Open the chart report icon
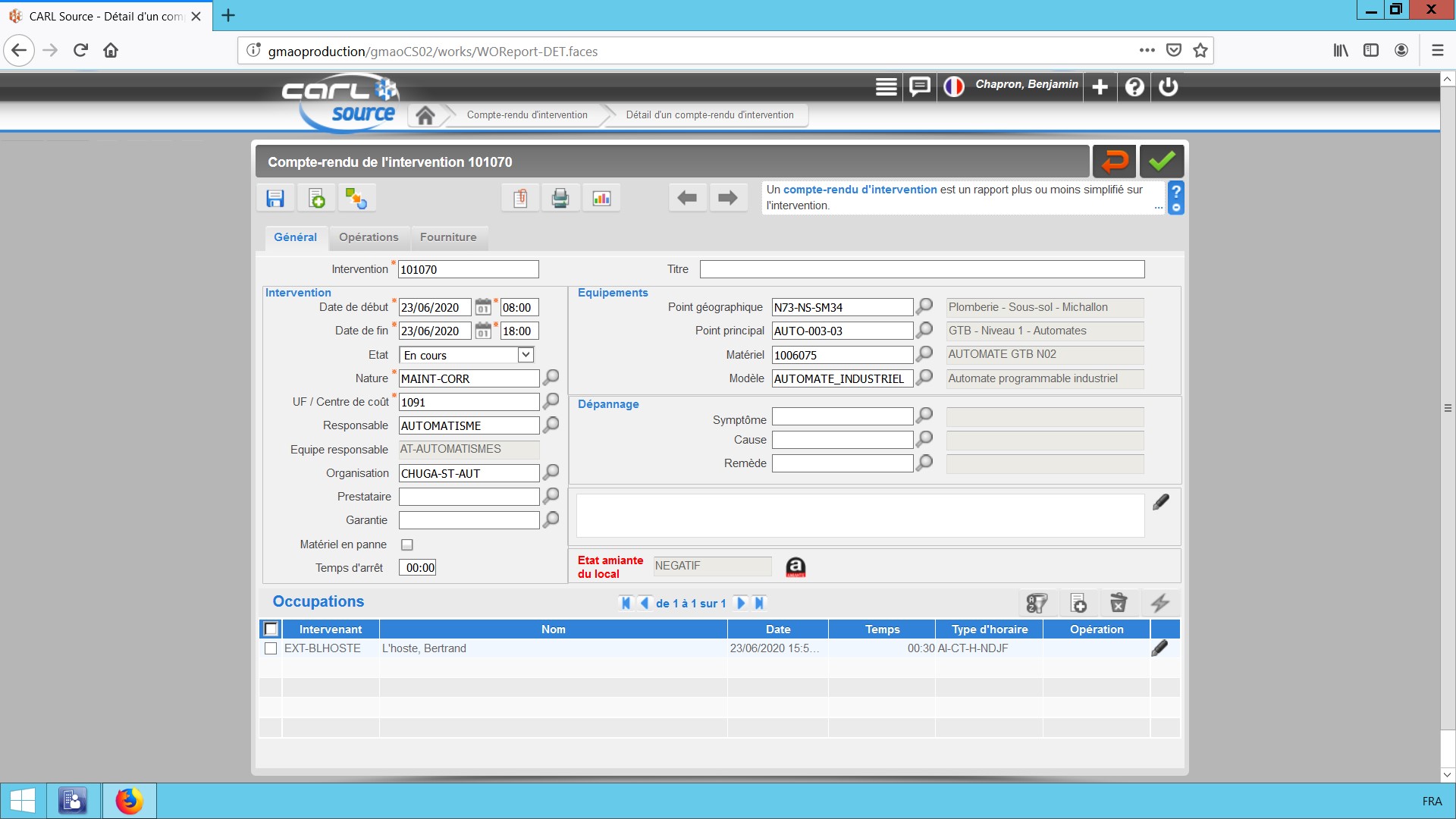 pyautogui.click(x=601, y=199)
